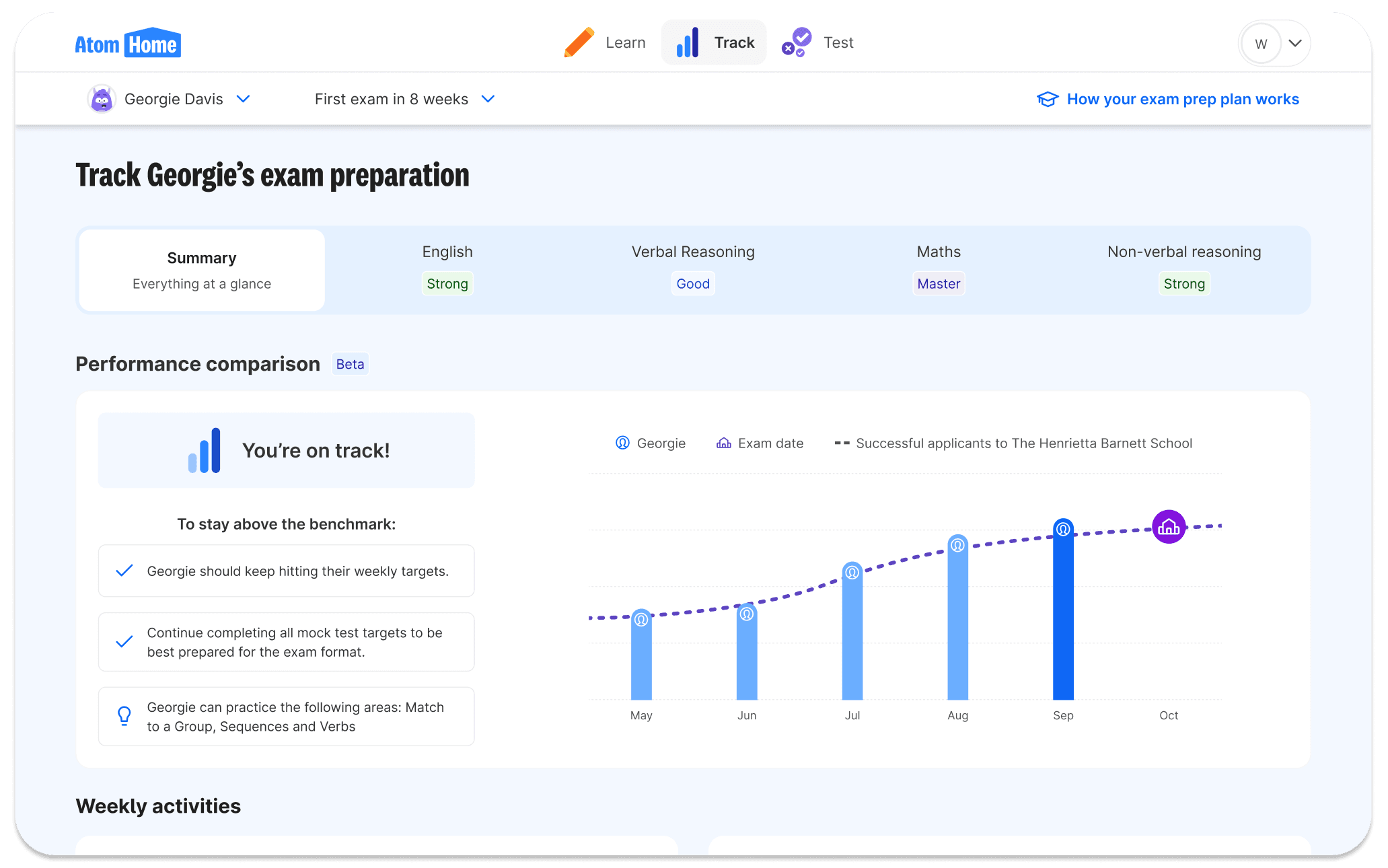
Task: Toggle Georgie series in chart legend
Action: click(651, 443)
